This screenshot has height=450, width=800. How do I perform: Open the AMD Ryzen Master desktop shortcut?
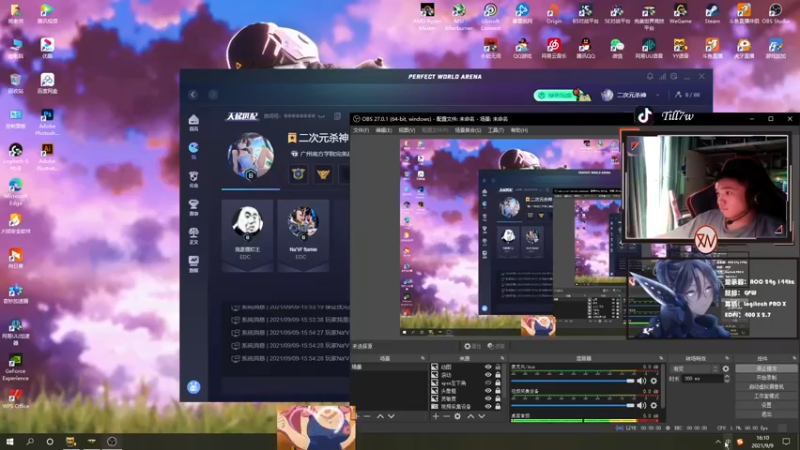tap(427, 17)
